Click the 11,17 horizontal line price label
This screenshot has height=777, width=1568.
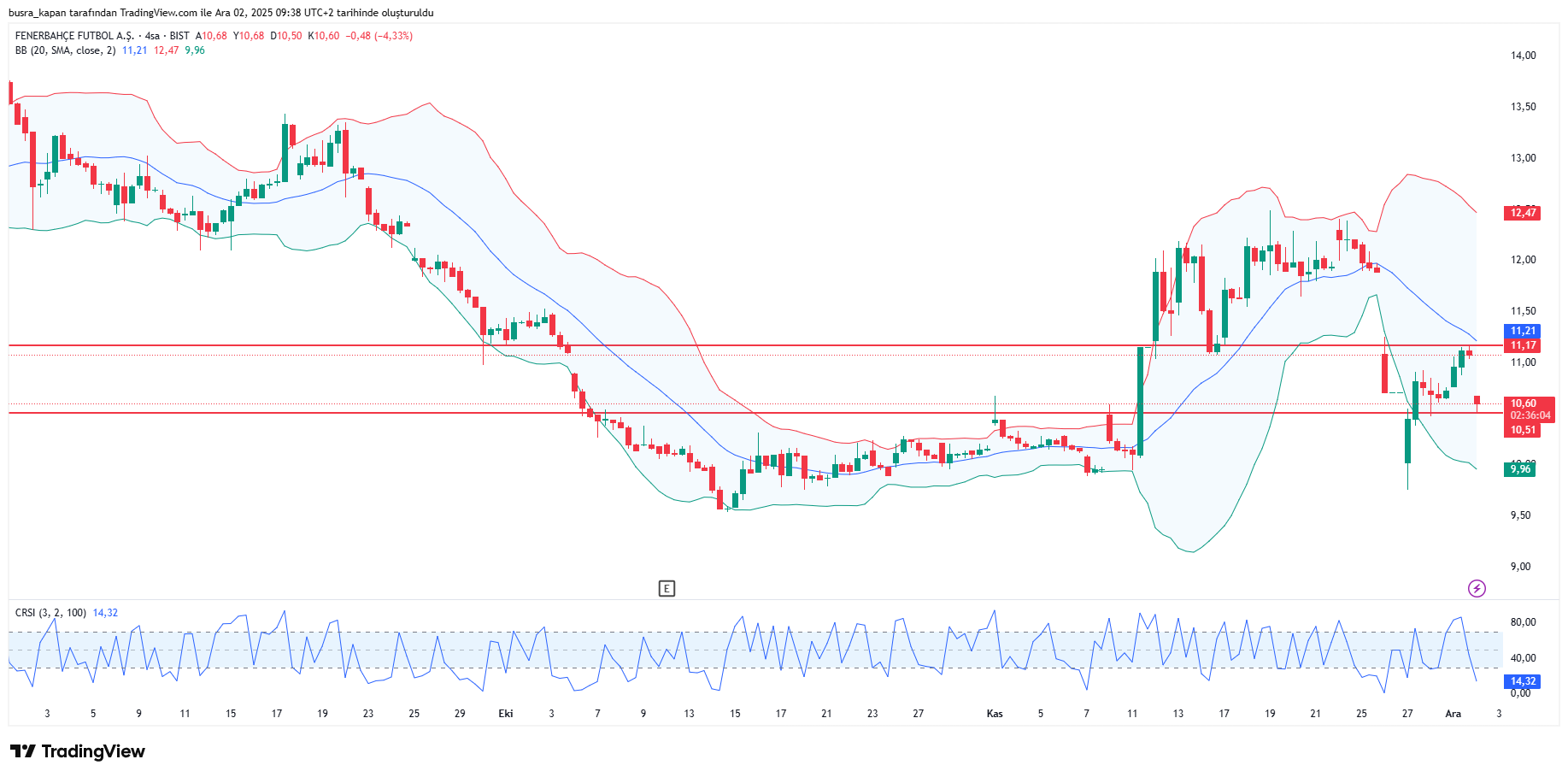pyautogui.click(x=1522, y=345)
